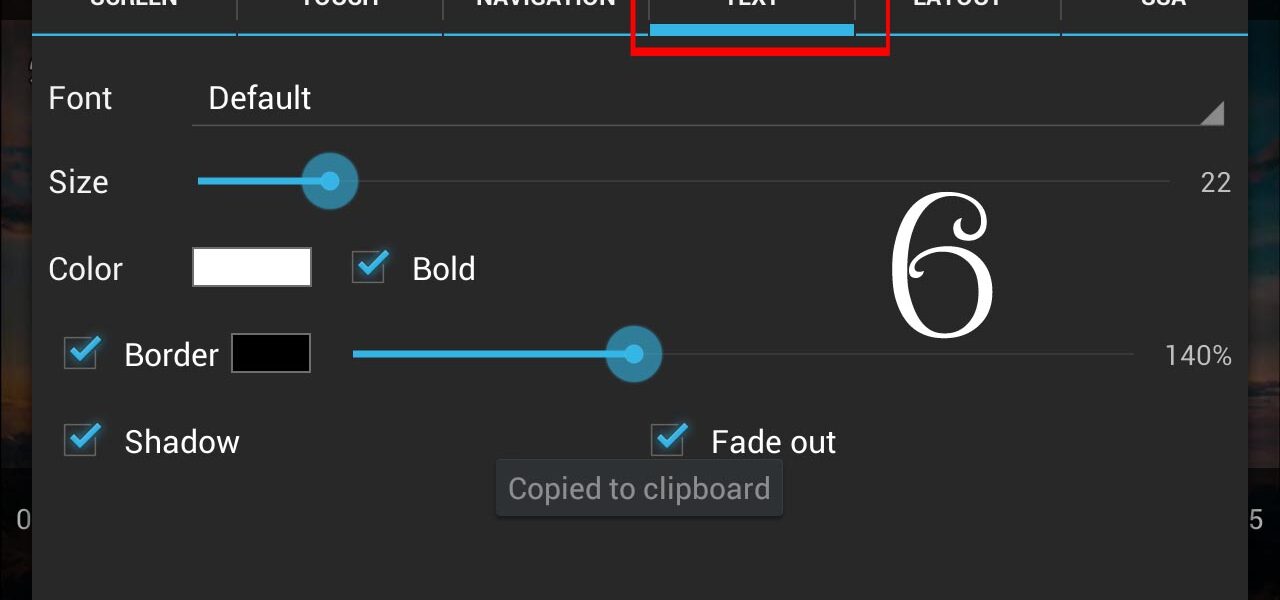Screen dimensions: 1280x600
Task: Switch to the Navigation tab
Action: point(546,10)
